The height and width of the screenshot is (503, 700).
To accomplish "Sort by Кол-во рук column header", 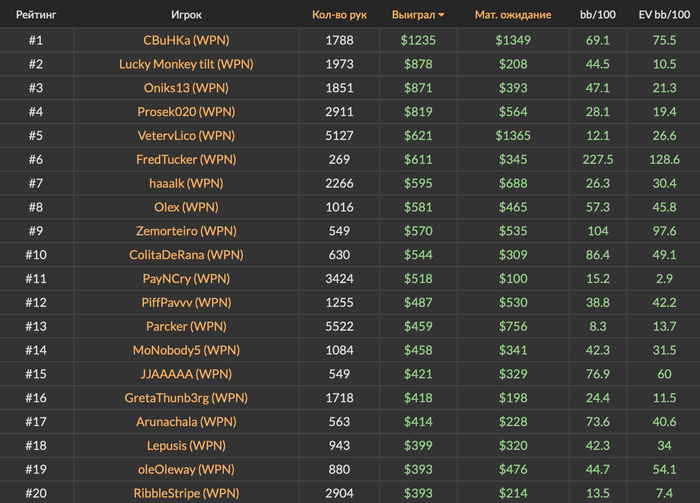I will pyautogui.click(x=339, y=15).
